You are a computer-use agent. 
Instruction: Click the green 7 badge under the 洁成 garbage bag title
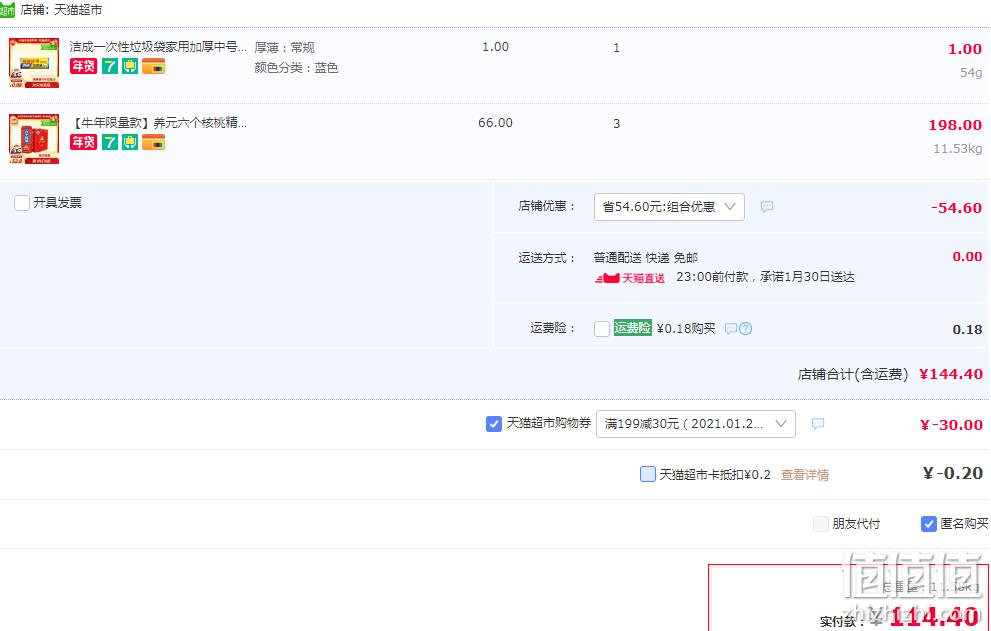pos(110,66)
